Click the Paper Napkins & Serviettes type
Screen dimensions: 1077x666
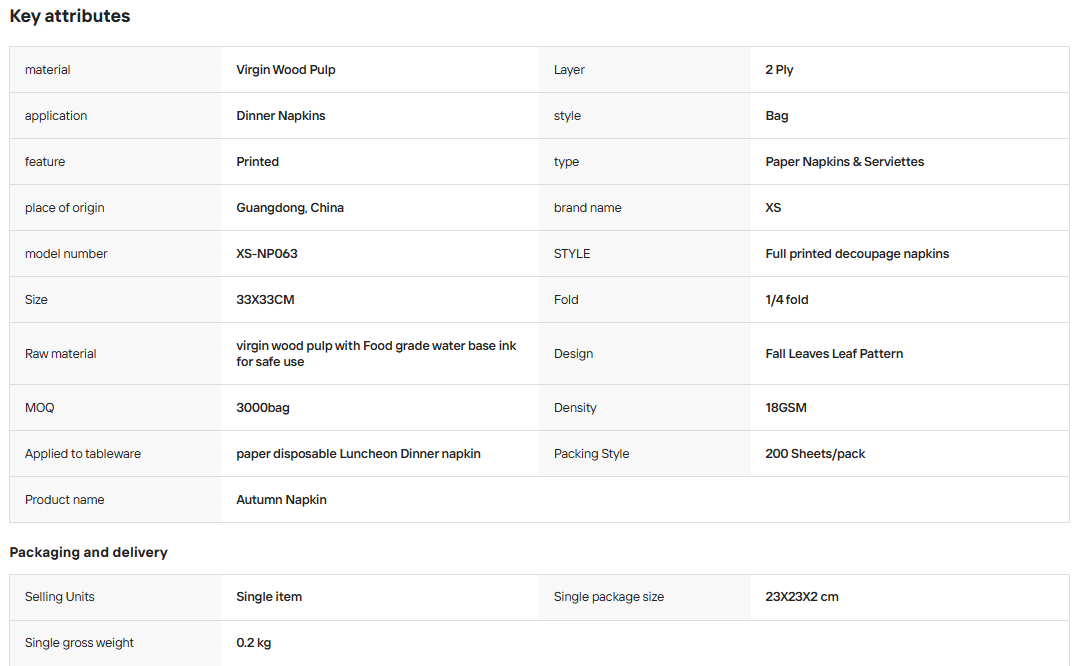pyautogui.click(x=844, y=162)
